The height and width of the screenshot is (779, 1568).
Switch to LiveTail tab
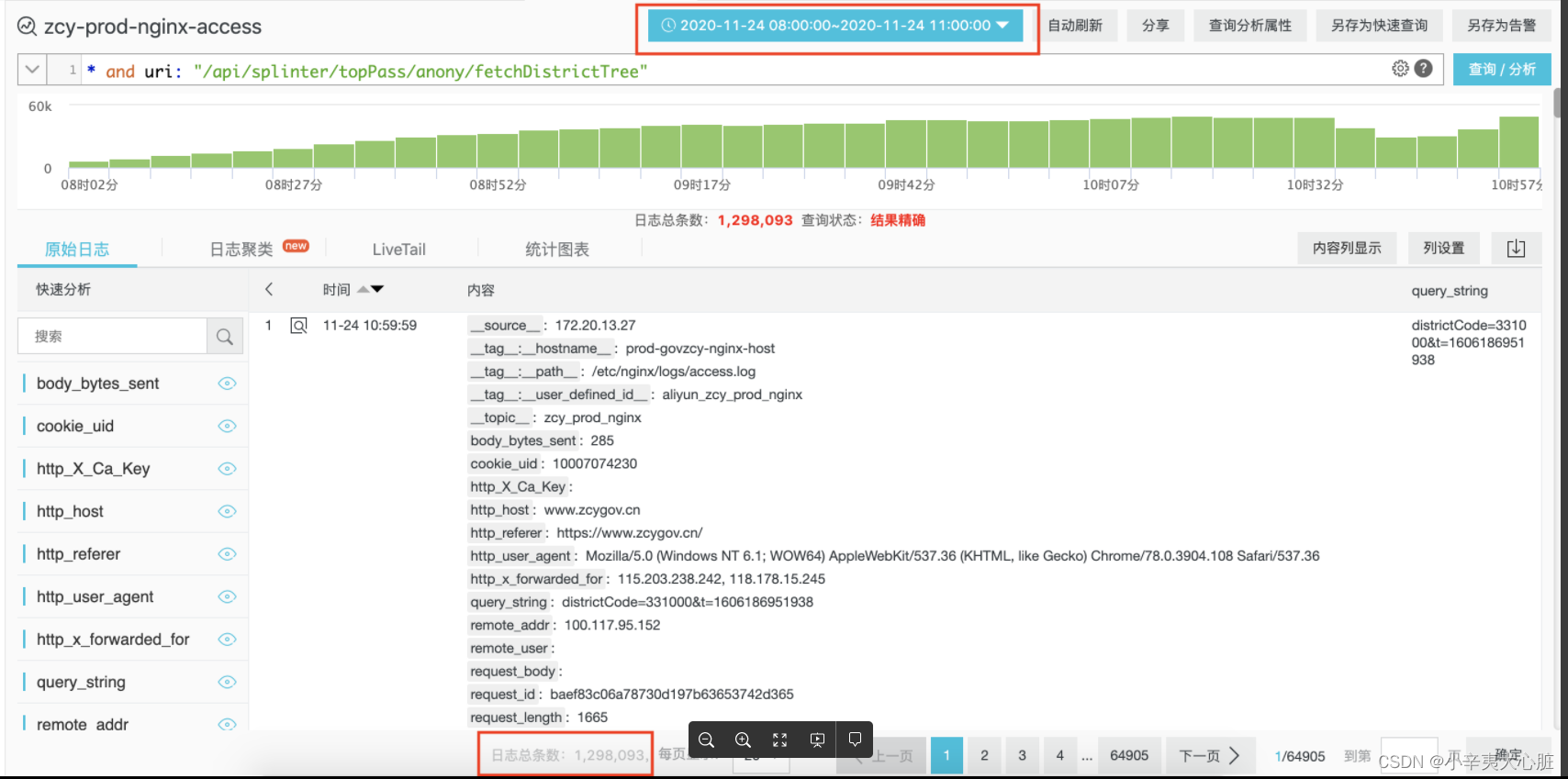click(x=398, y=250)
